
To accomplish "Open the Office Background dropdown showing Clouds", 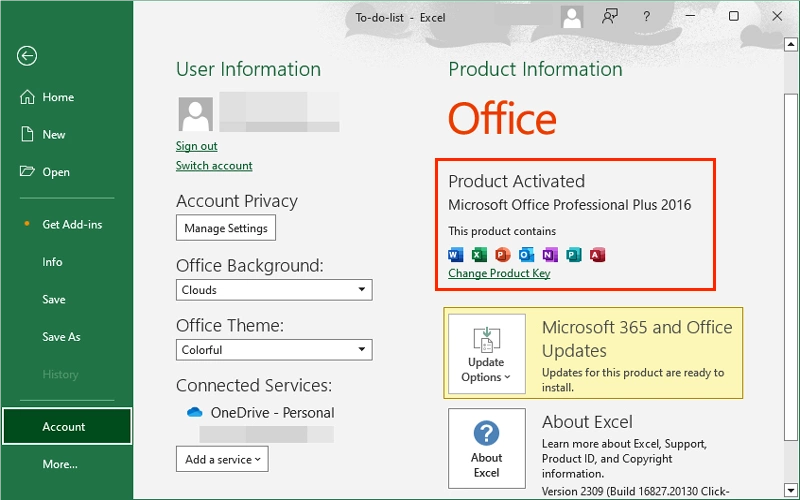I will coord(274,290).
